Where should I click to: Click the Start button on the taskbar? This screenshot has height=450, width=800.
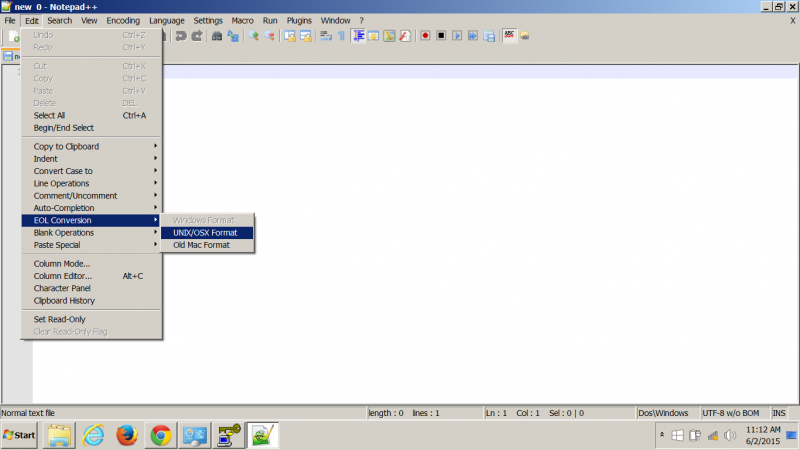19,435
